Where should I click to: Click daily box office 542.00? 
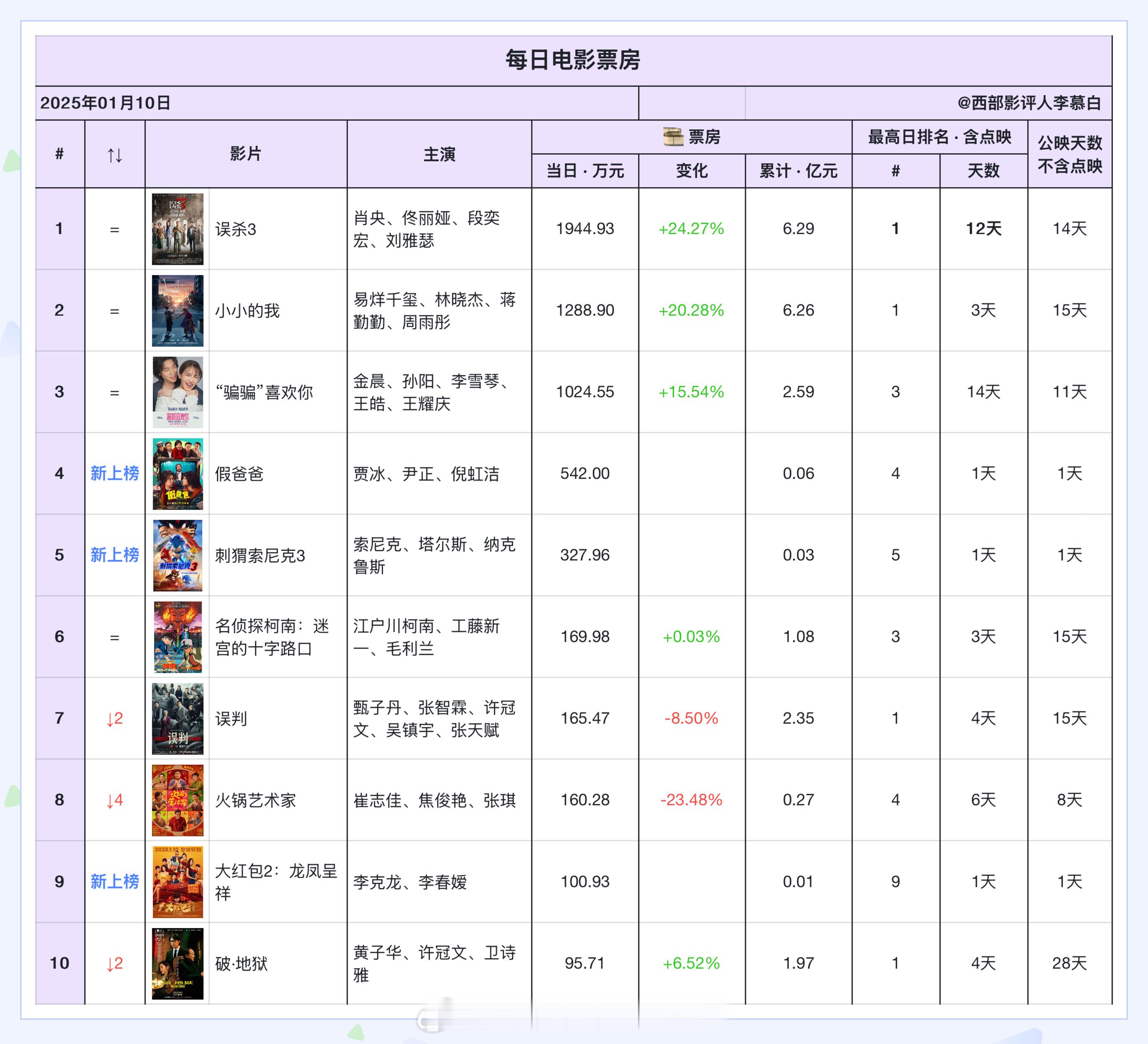tap(585, 473)
